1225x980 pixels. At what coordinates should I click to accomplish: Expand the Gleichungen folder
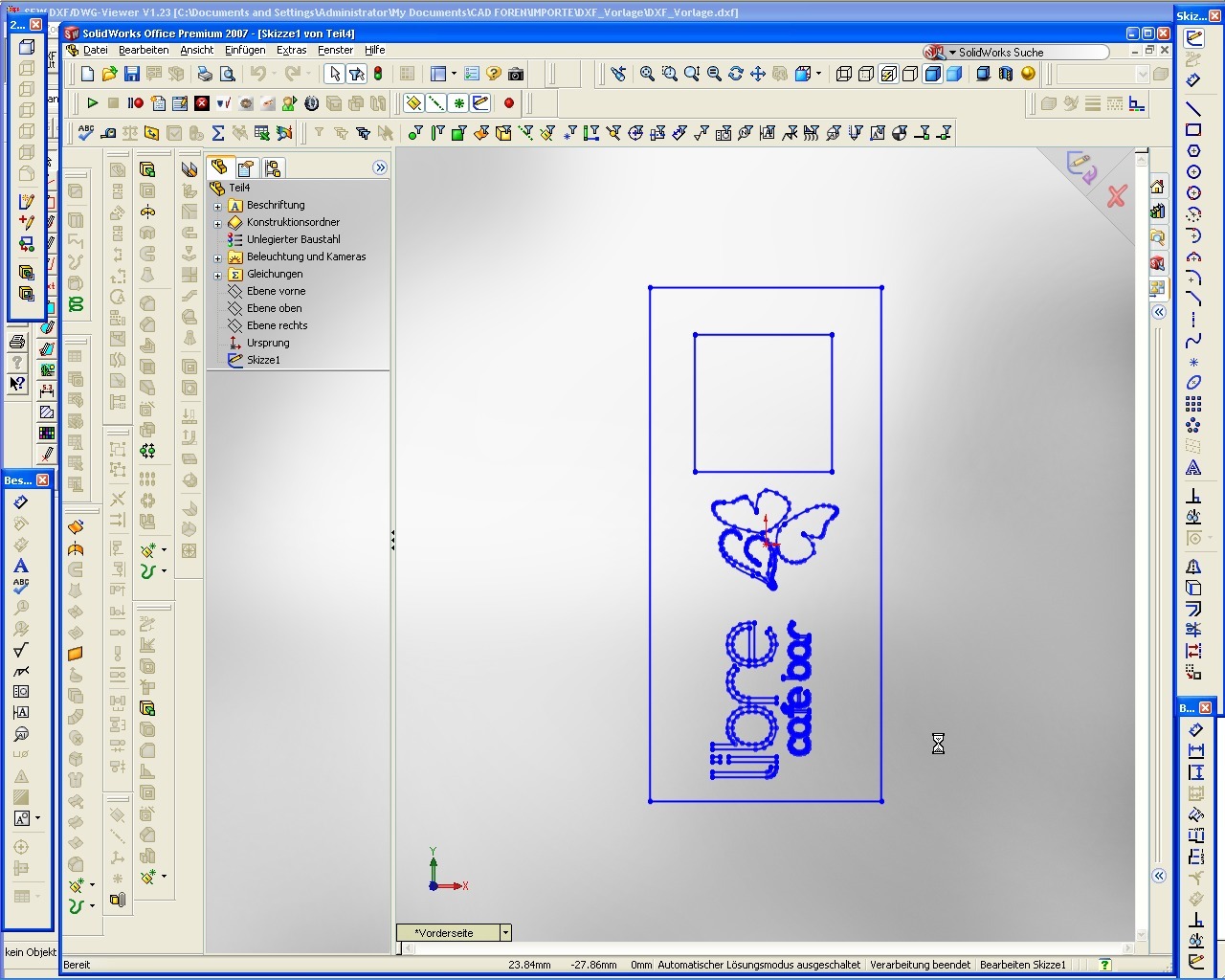pos(219,274)
